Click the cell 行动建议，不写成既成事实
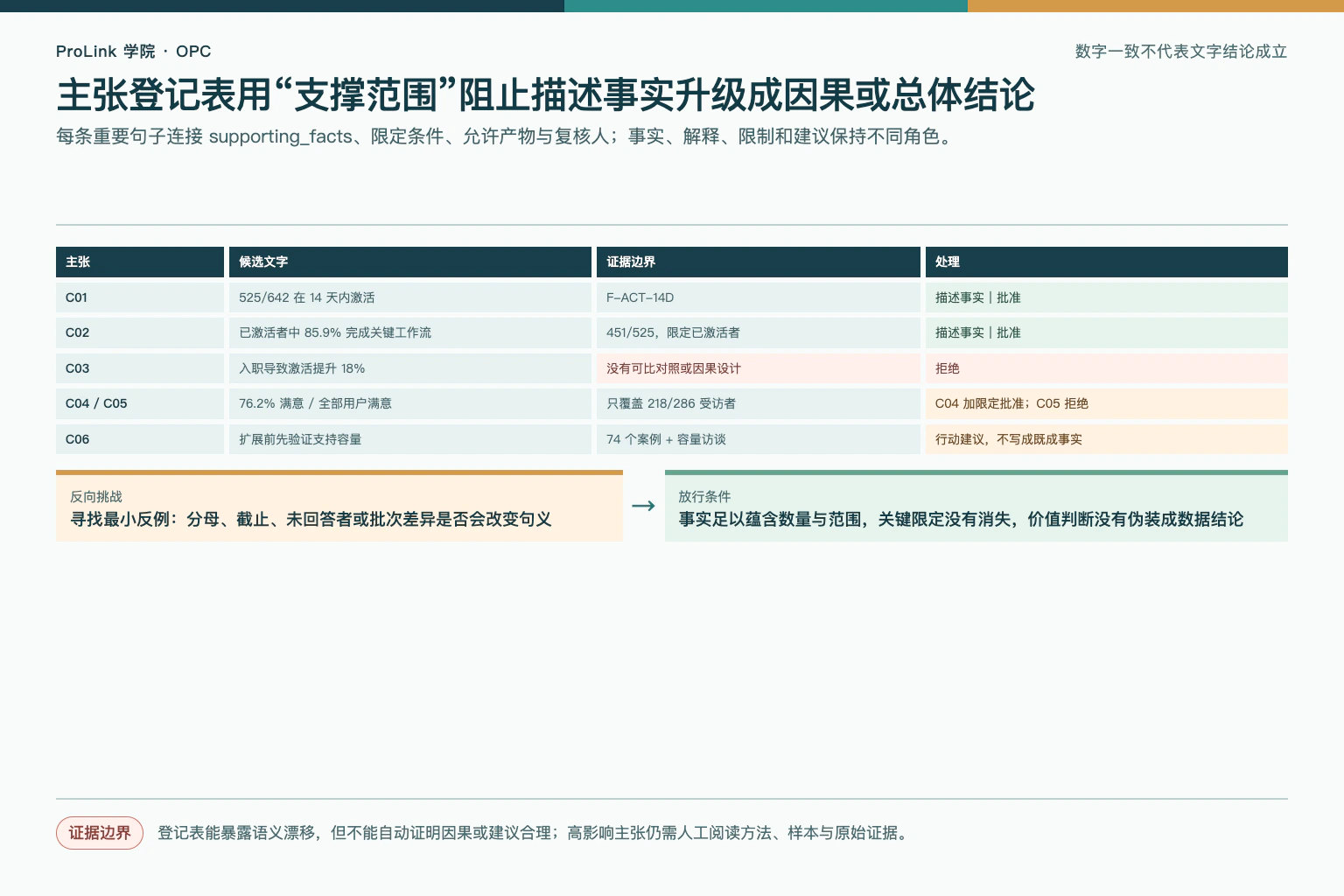The image size is (1344, 896). click(1107, 439)
